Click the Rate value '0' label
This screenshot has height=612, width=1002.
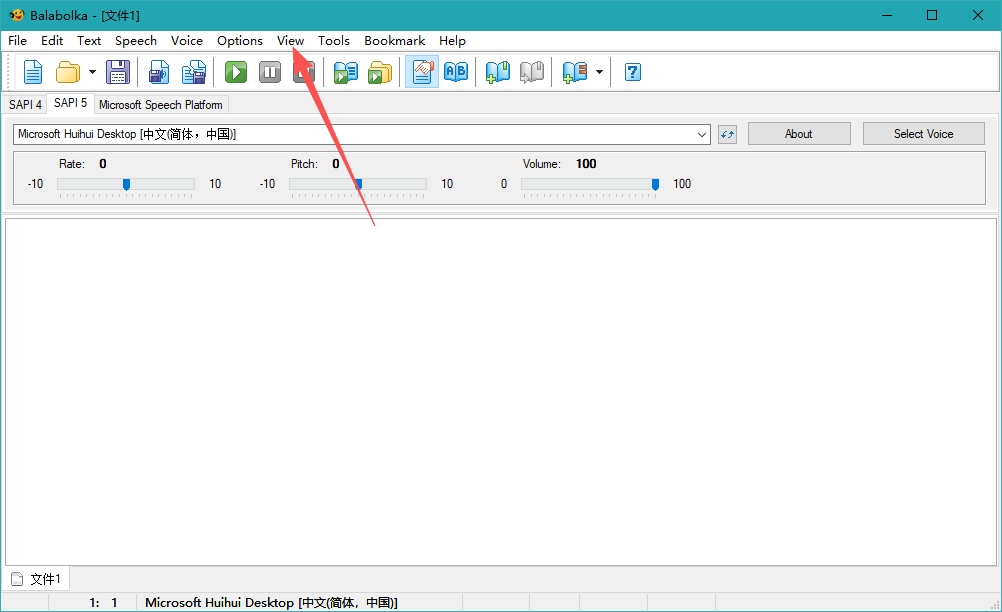click(103, 164)
